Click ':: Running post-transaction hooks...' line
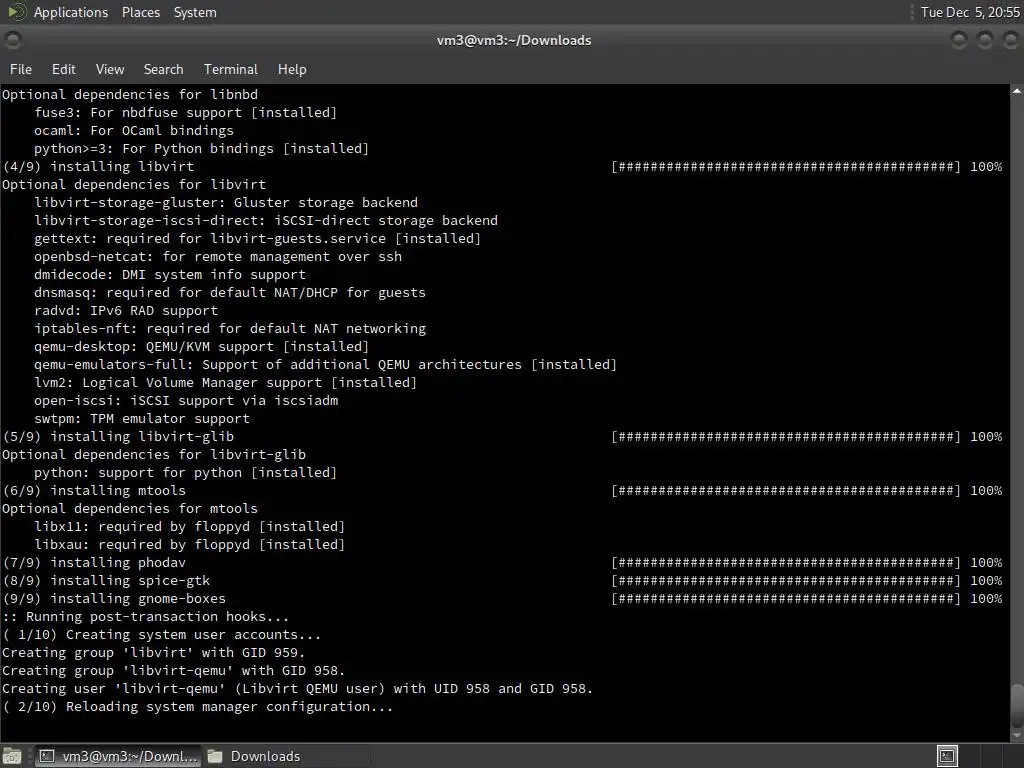 tap(145, 616)
